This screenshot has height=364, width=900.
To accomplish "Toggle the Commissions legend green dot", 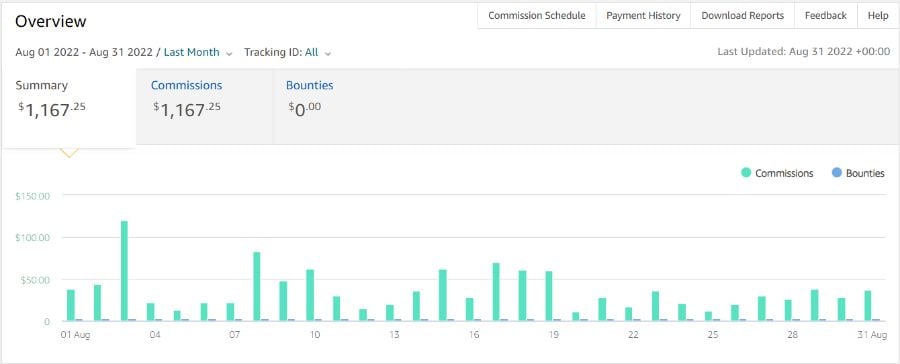I will point(746,173).
